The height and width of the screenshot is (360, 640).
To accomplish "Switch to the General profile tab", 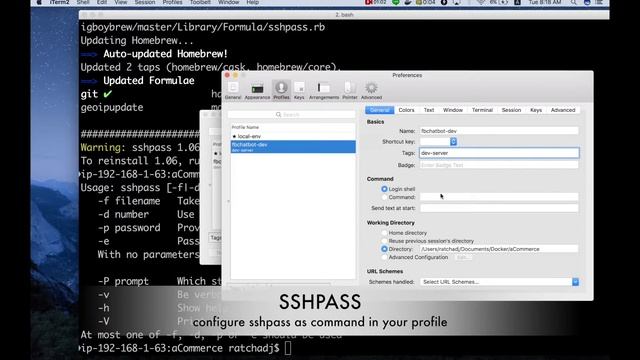I will coord(380,110).
